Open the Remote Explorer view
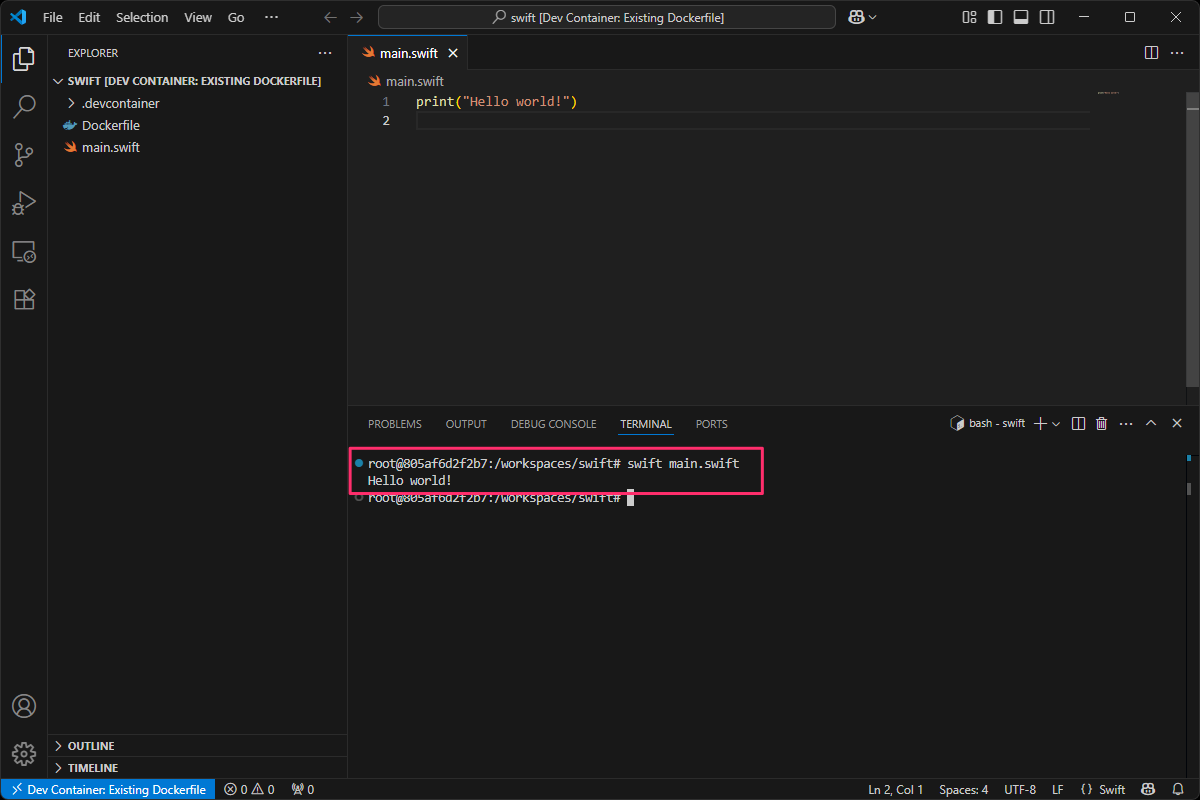This screenshot has width=1200, height=800. 24,251
